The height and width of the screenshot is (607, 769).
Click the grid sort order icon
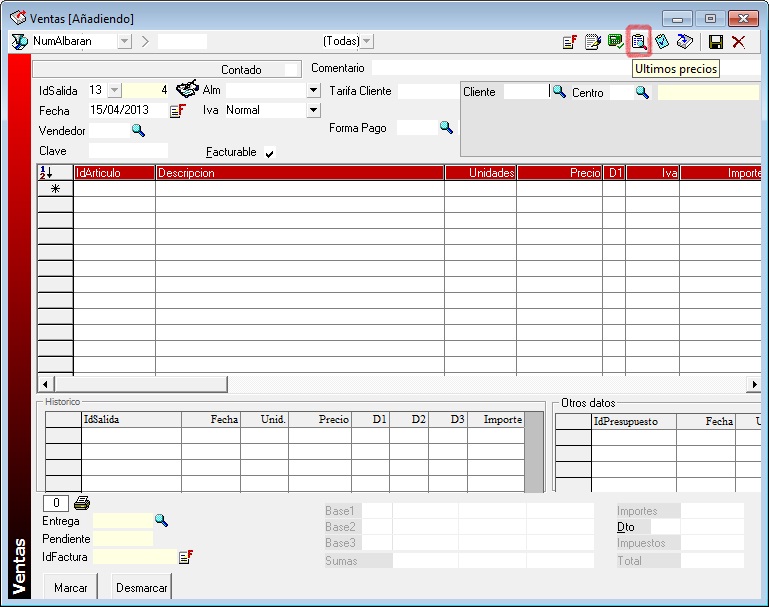[47, 173]
